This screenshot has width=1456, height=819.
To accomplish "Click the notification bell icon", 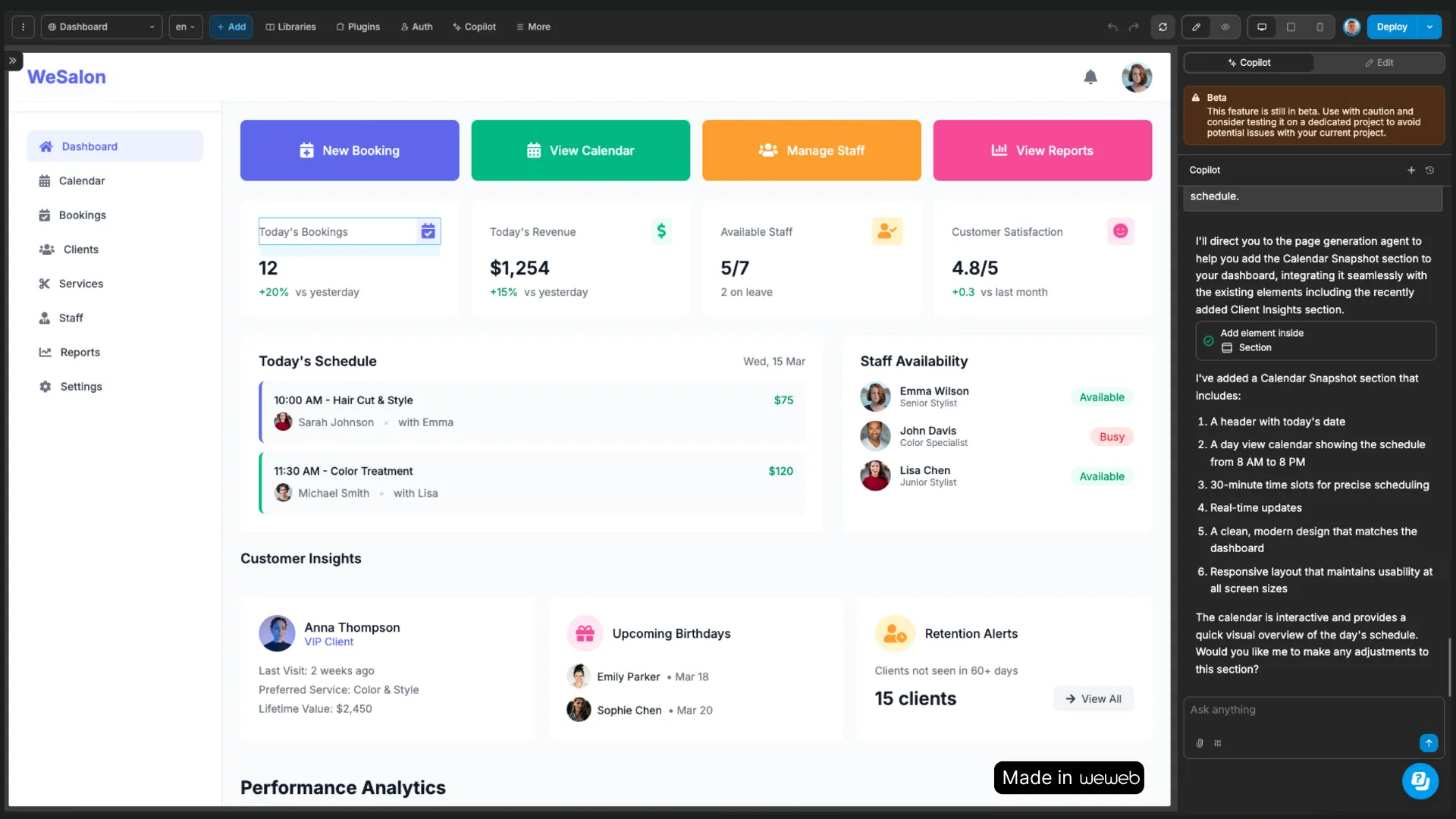I will point(1090,77).
